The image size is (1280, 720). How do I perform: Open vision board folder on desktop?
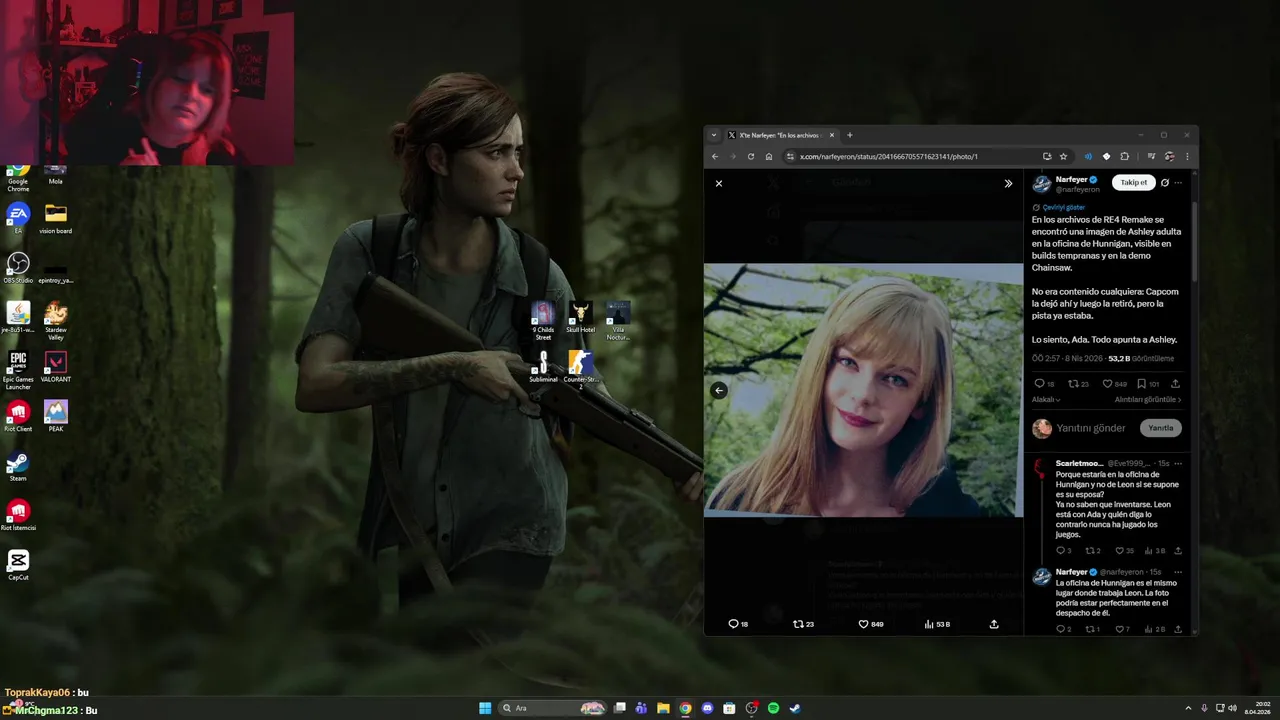pyautogui.click(x=56, y=218)
